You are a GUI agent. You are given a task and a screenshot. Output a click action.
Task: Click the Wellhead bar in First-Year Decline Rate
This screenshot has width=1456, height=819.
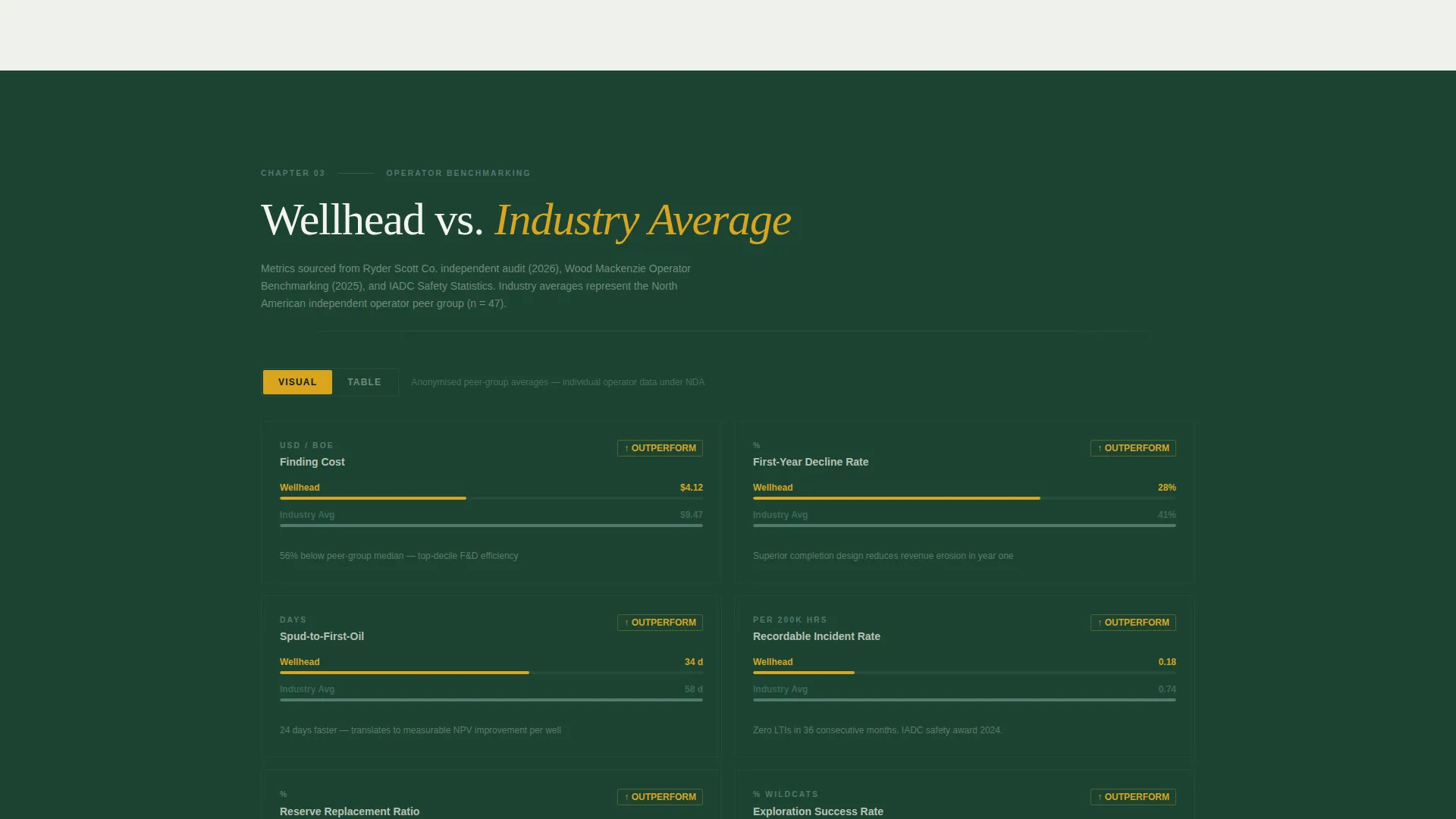(x=965, y=498)
